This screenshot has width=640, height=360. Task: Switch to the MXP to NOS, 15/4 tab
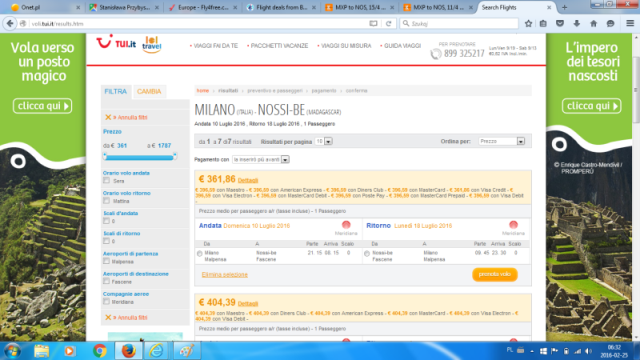360,7
